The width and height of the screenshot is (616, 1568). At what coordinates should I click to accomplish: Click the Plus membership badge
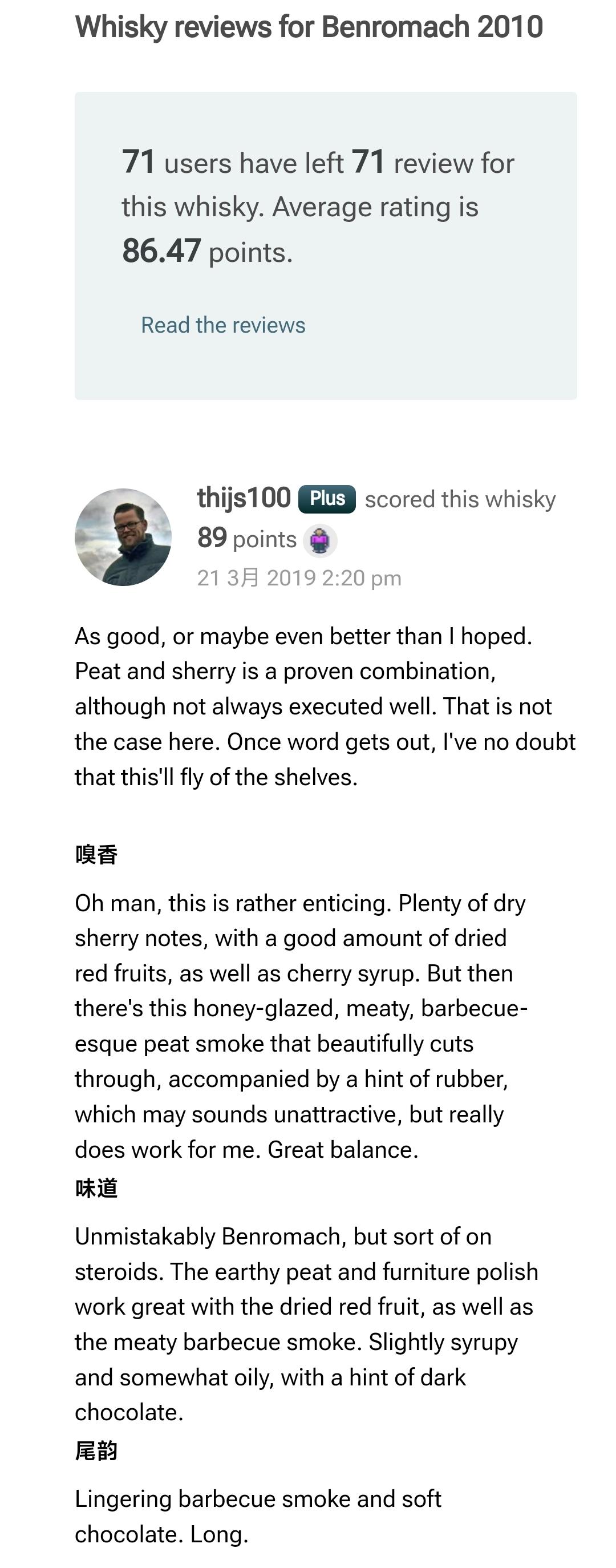pos(327,499)
